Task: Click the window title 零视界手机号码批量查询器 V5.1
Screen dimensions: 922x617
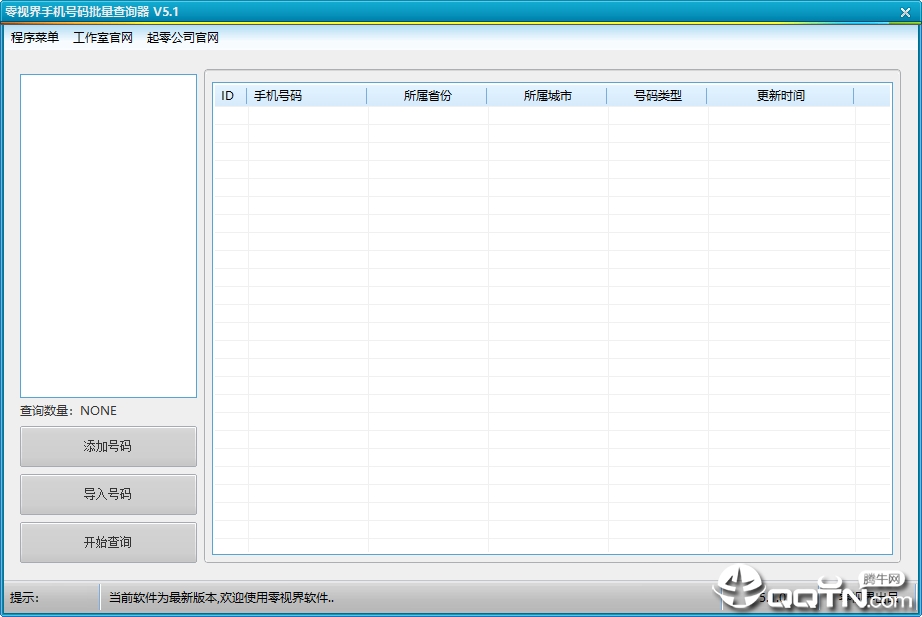Action: pos(92,12)
